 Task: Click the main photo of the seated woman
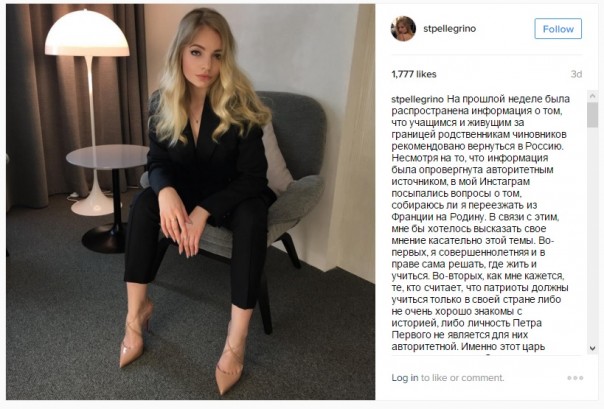tap(190, 202)
